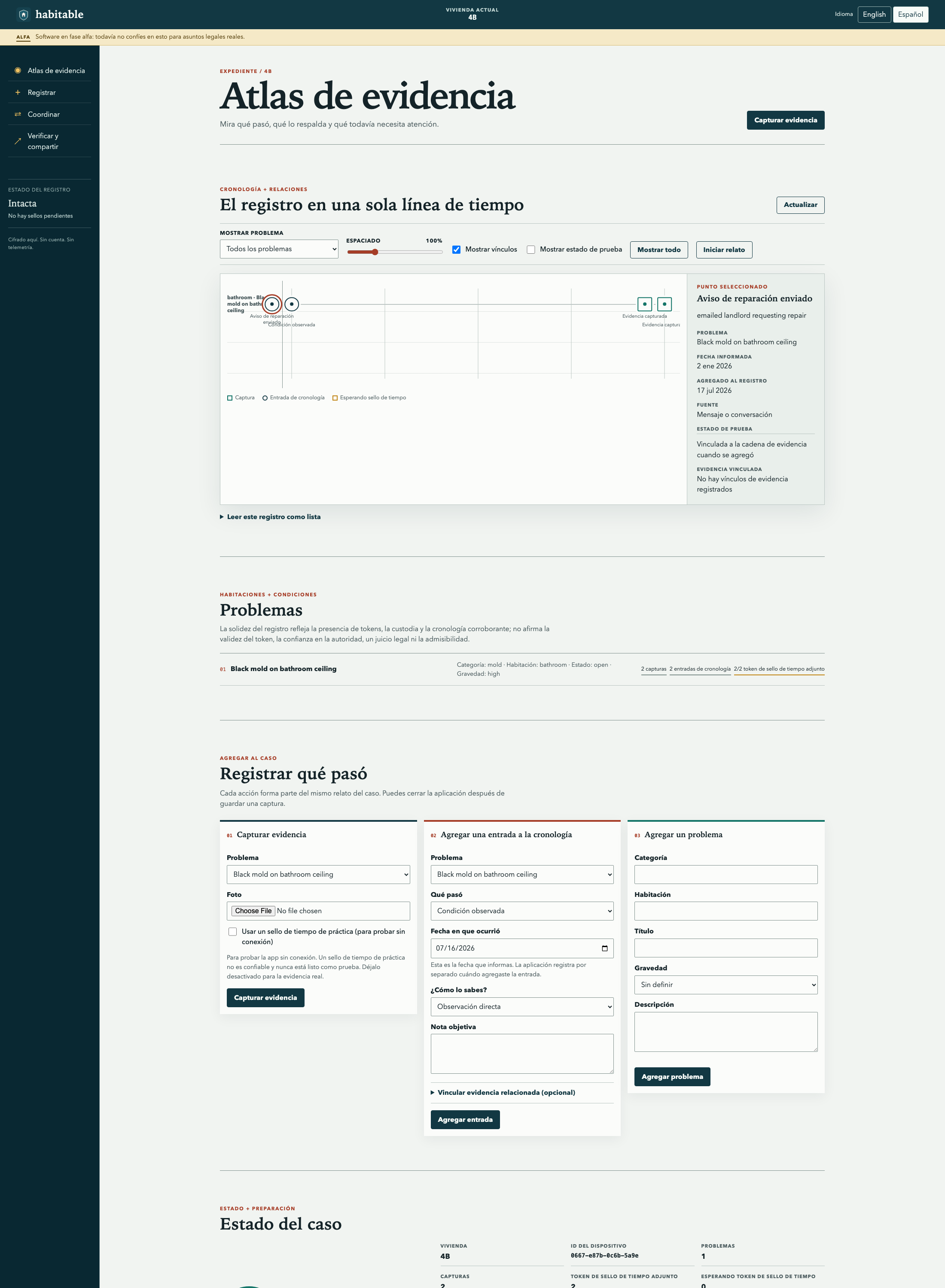Click the habitable shield logo icon
Screen dimensions: 945x1288
24,14
